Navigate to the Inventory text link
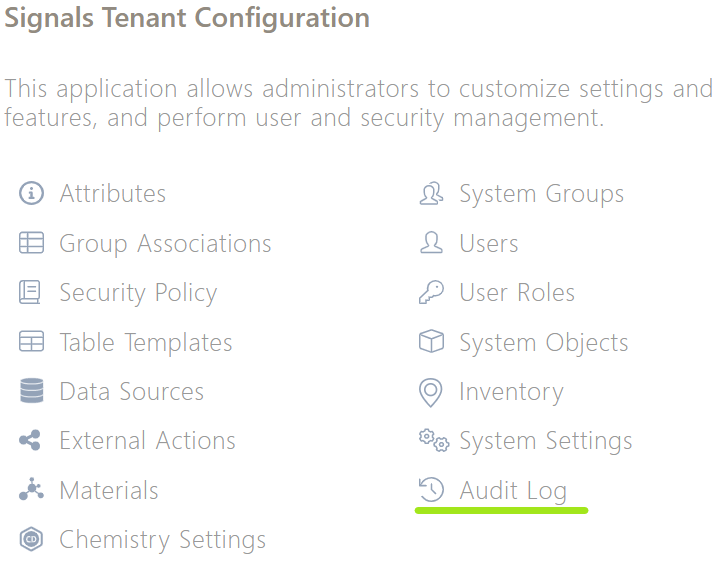The height and width of the screenshot is (563, 718). point(511,392)
